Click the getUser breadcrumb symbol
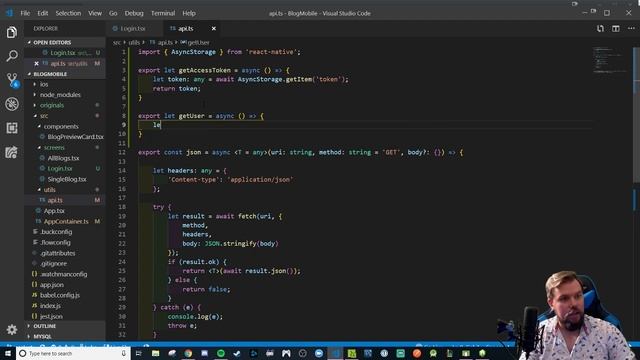 199,42
